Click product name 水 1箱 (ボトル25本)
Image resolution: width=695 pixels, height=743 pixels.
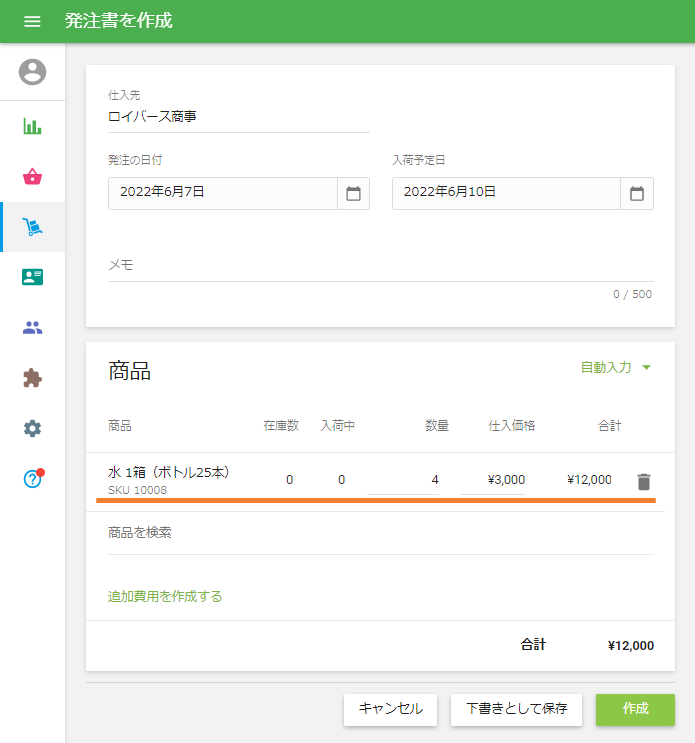(x=169, y=472)
